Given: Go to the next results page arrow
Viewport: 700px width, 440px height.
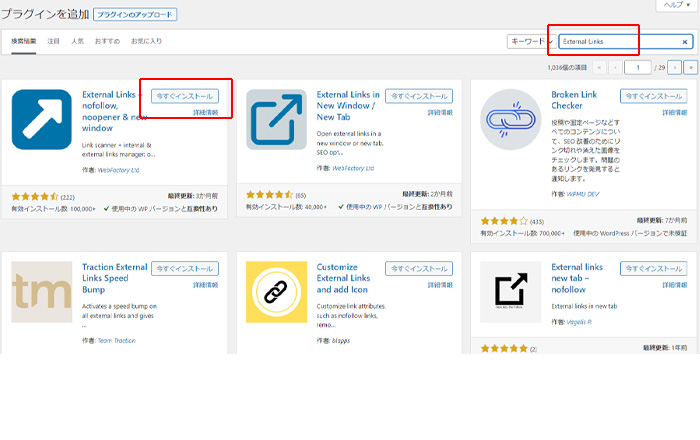Looking at the screenshot, I should [675, 67].
